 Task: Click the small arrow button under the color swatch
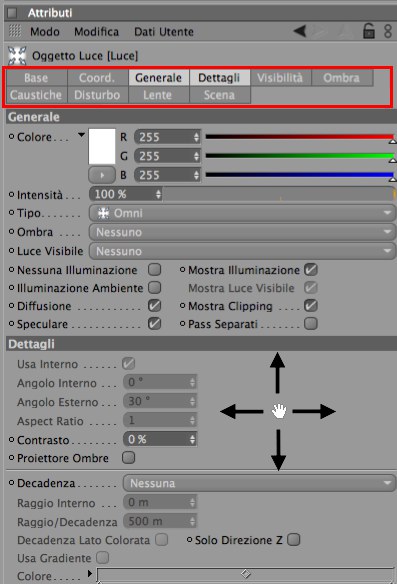[102, 175]
